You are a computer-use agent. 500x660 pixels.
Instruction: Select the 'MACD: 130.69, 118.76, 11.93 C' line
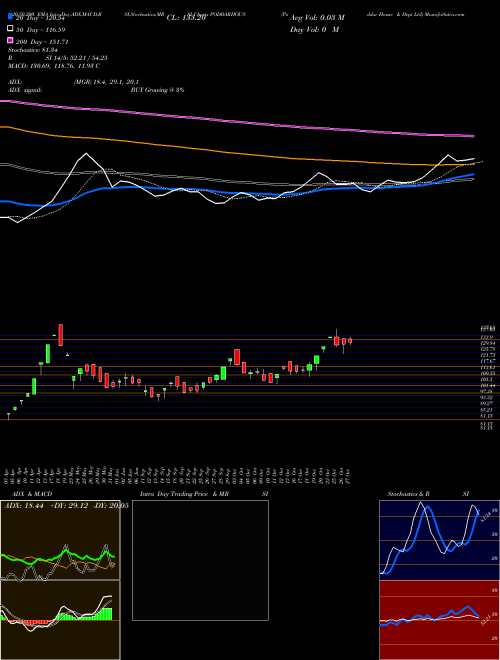coord(54,66)
